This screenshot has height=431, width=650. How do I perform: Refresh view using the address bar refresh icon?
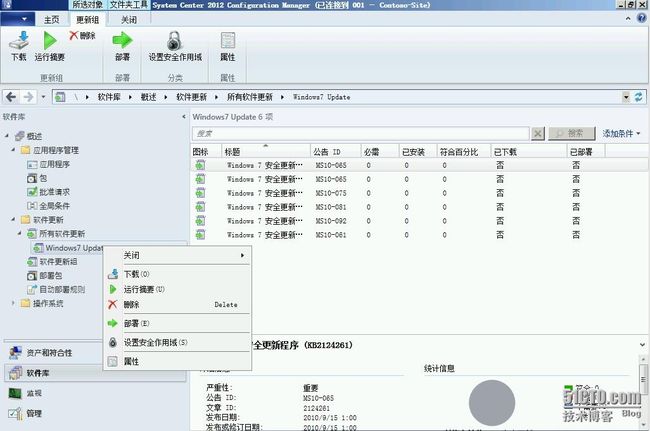pyautogui.click(x=639, y=97)
